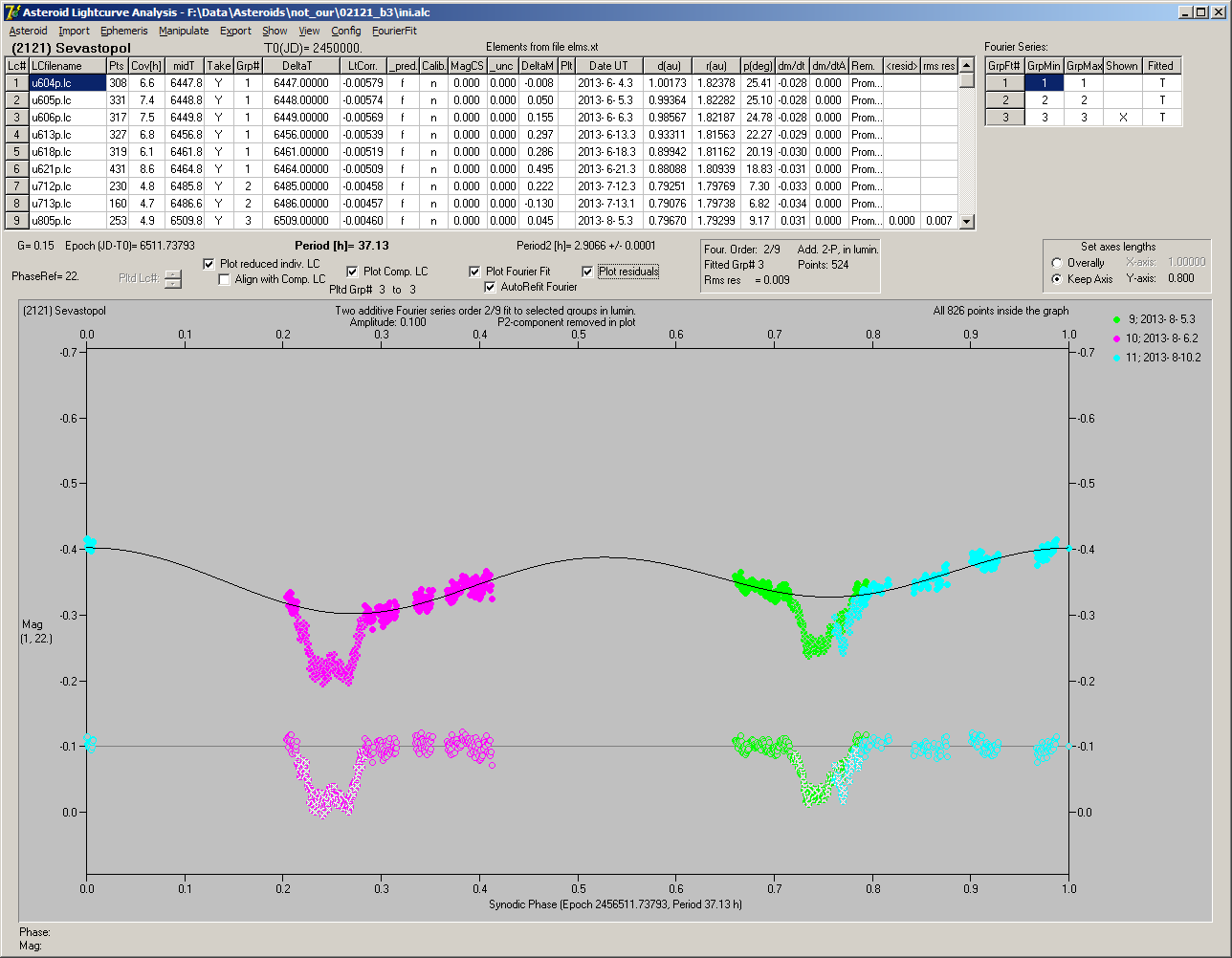
Task: Click the Date UT column header
Action: point(608,66)
